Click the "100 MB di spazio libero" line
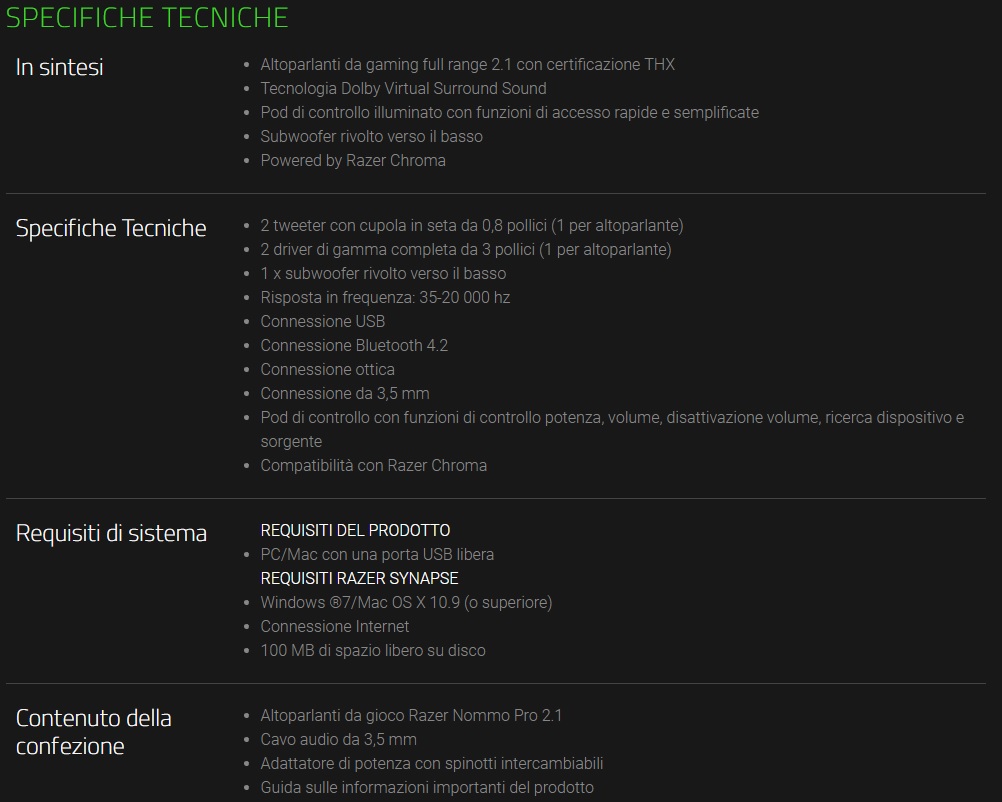This screenshot has width=1002, height=802. (x=373, y=650)
